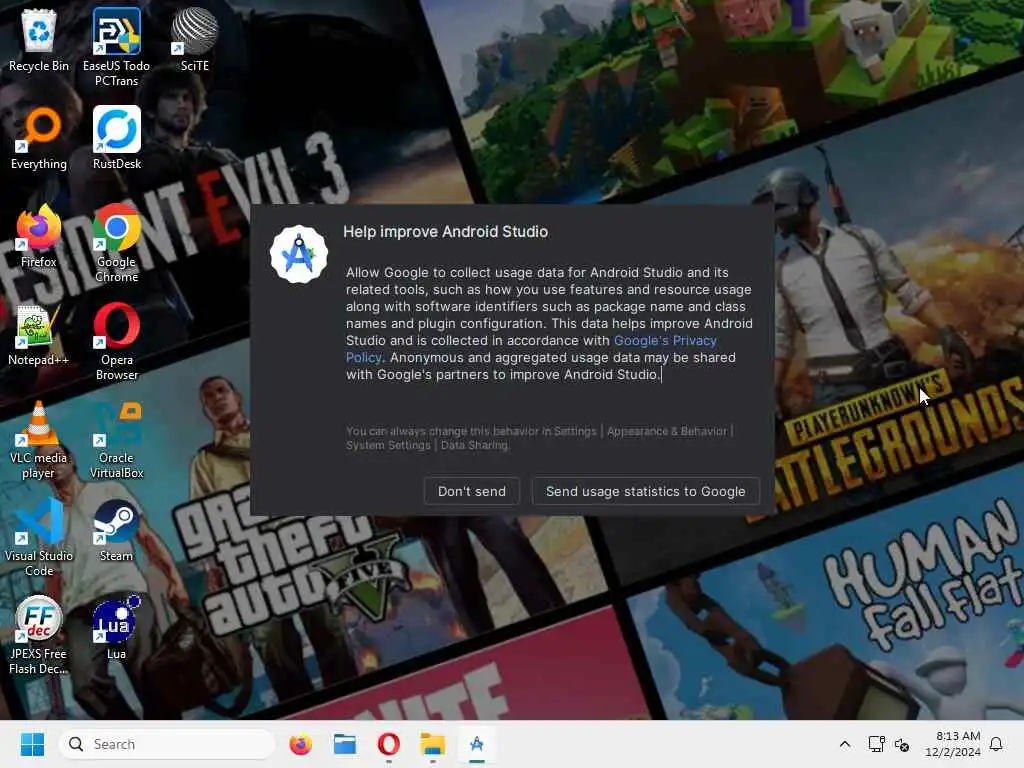Click the Help improve Android Studio title
The width and height of the screenshot is (1024, 768).
click(x=445, y=232)
